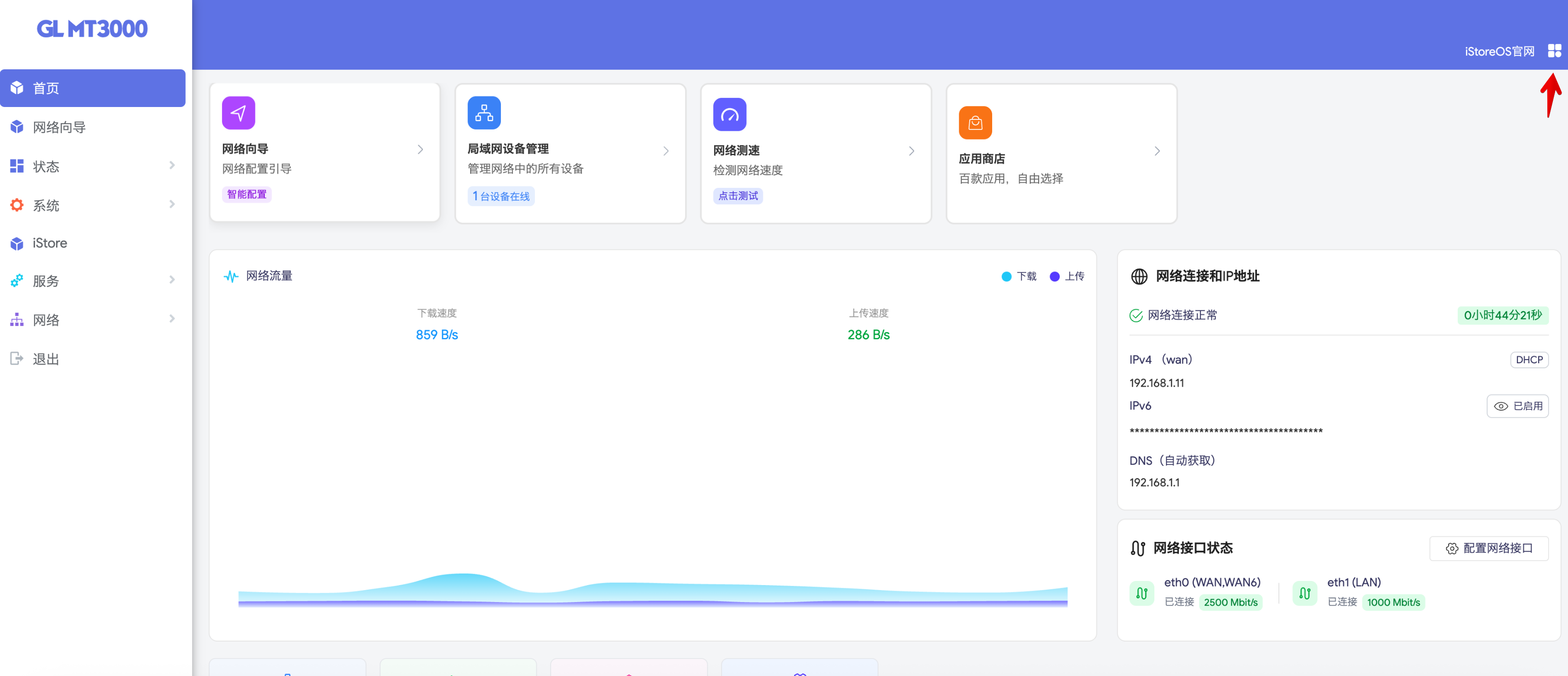The image size is (1568, 676).
Task: Click the 2500 Mbit/s speed badge
Action: [x=1230, y=602]
